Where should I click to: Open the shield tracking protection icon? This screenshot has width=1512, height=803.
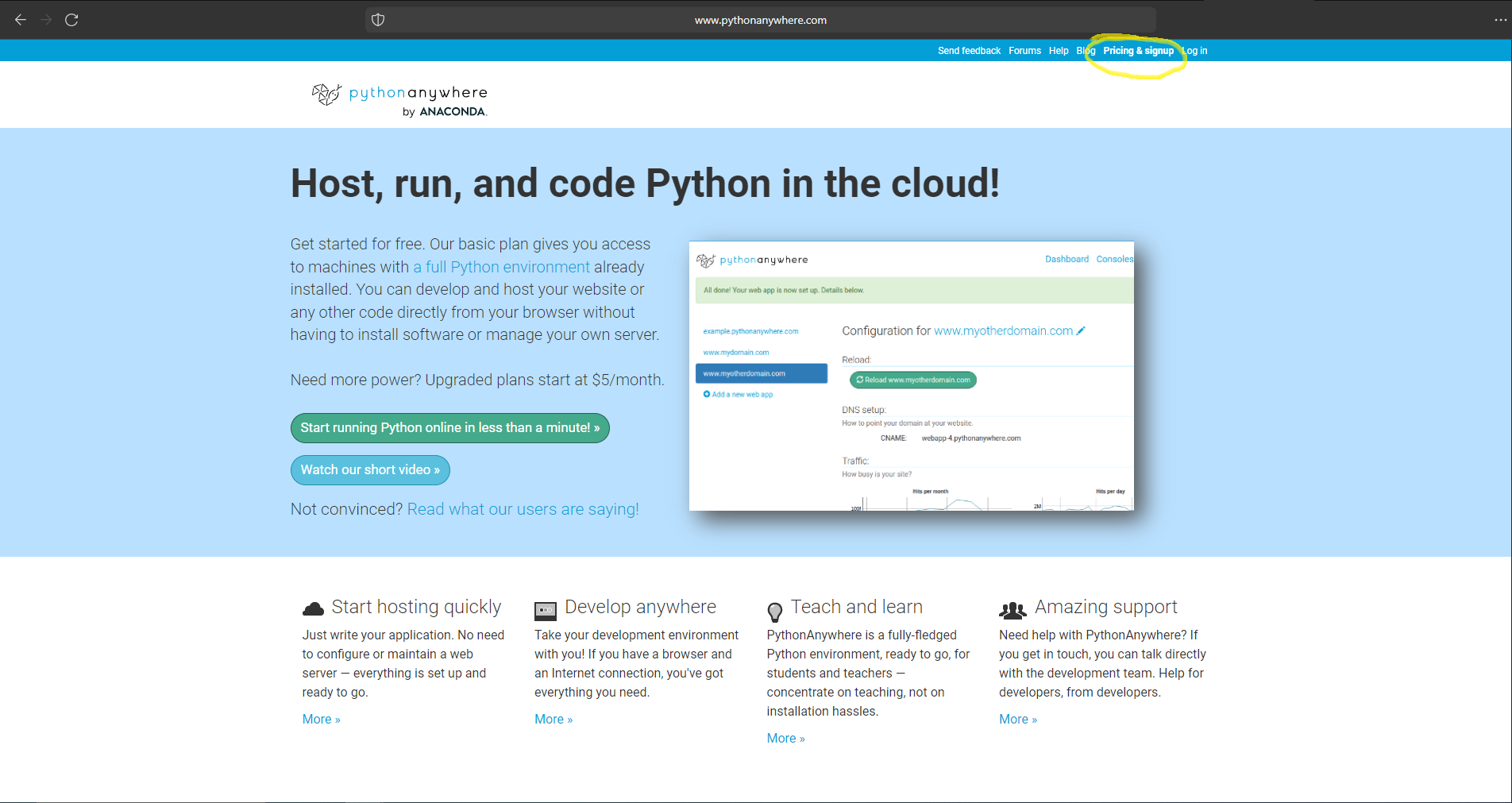(x=378, y=20)
